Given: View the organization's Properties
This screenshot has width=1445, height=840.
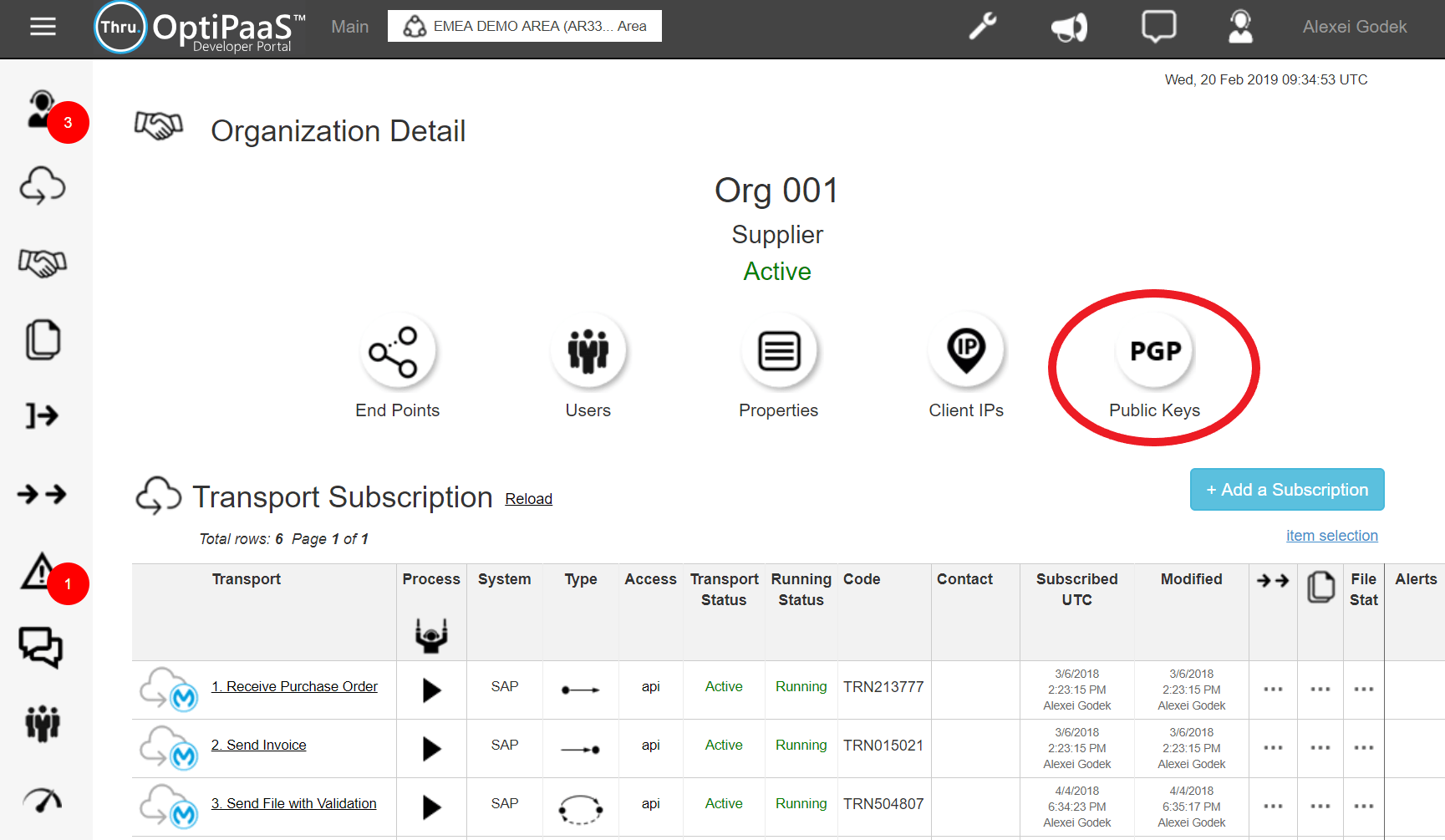Looking at the screenshot, I should pyautogui.click(x=778, y=368).
